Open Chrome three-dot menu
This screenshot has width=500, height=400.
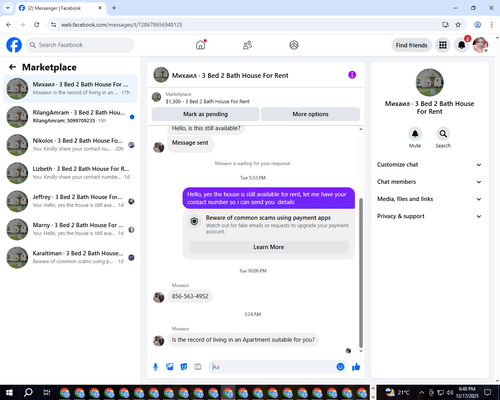click(x=491, y=25)
